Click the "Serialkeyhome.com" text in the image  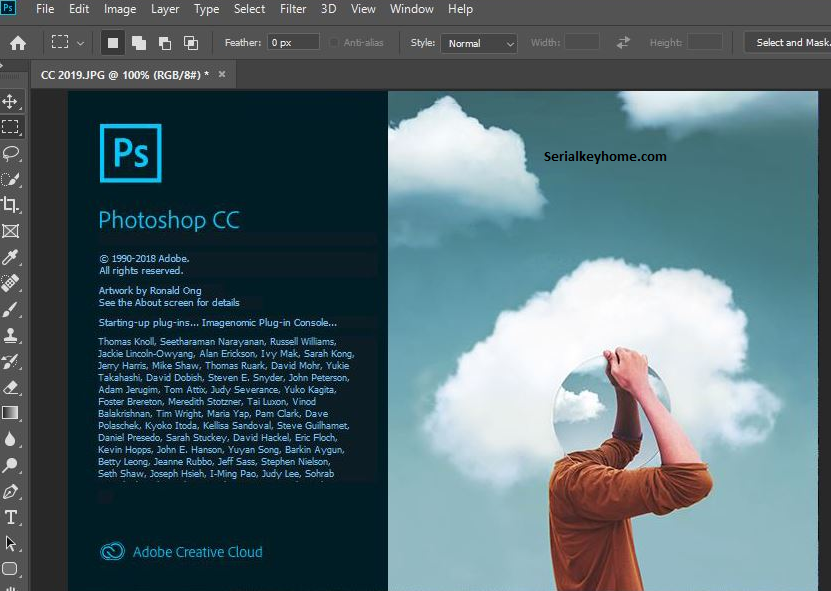(605, 156)
